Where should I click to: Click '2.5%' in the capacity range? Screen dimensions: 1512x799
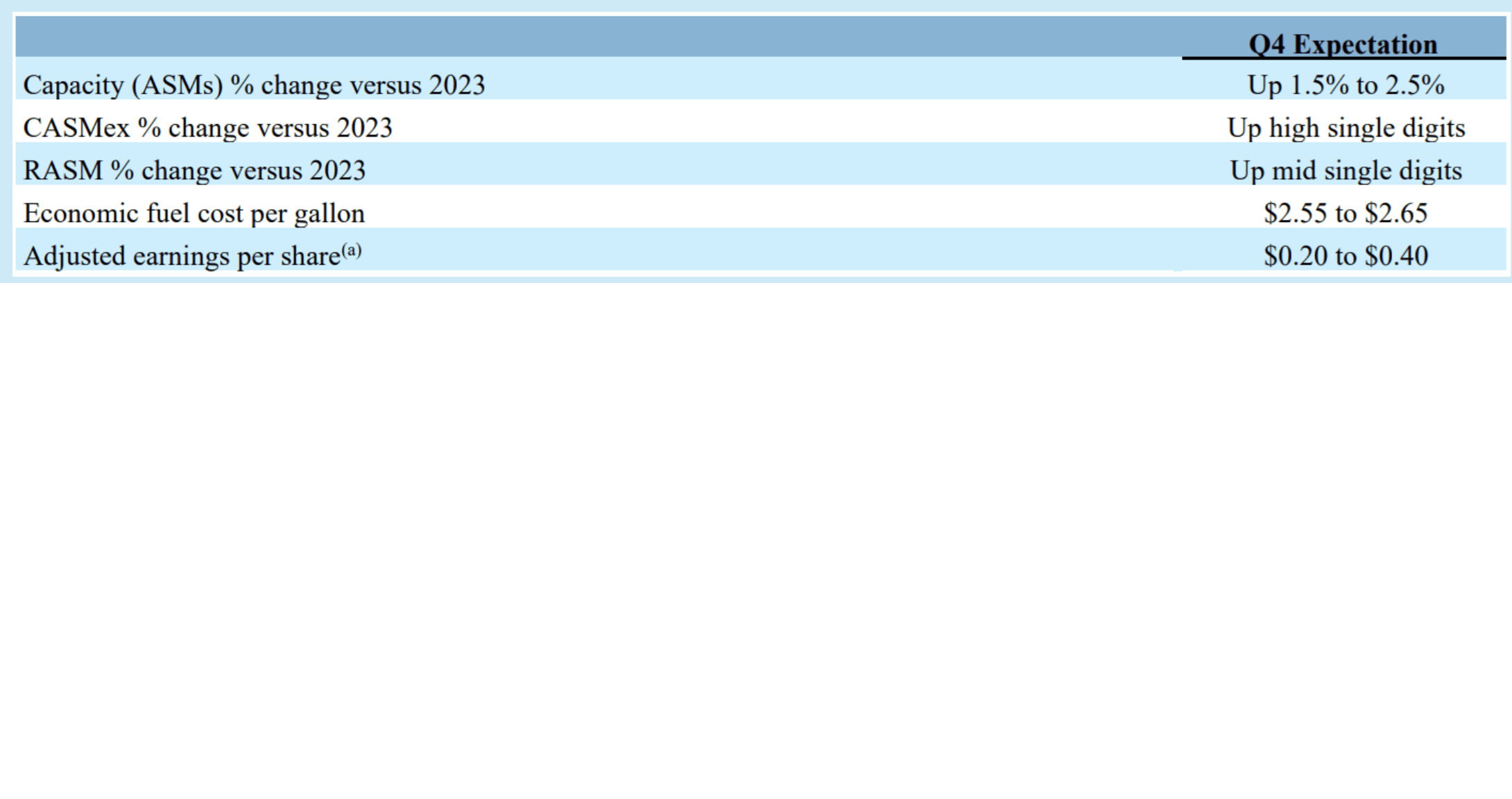point(1414,85)
